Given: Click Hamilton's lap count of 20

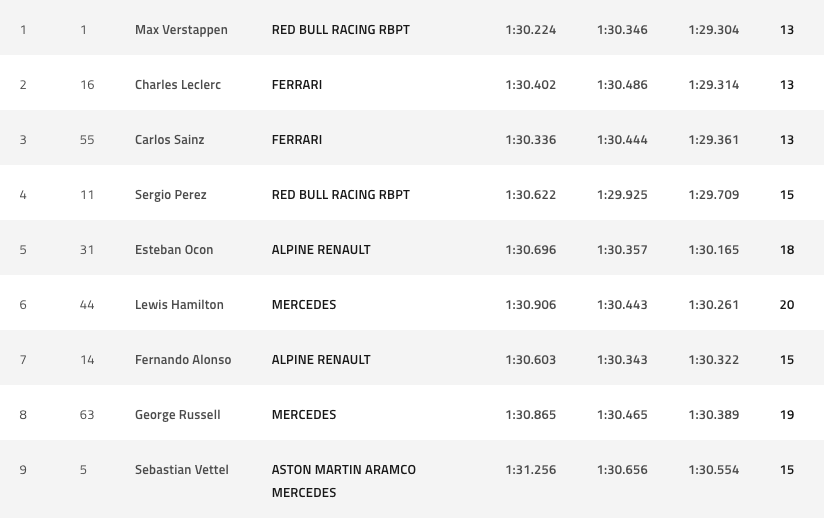Looking at the screenshot, I should click(787, 305).
